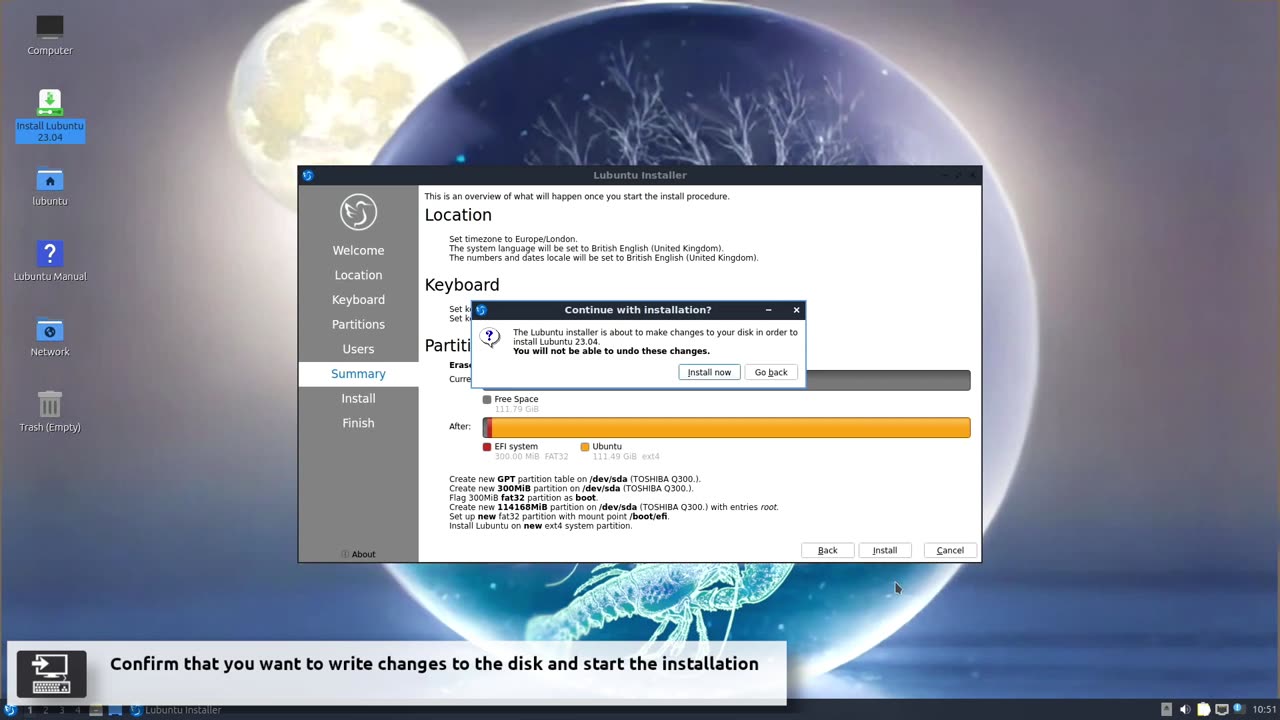Choose Go back in the confirmation dialog
The image size is (1280, 720).
771,372
